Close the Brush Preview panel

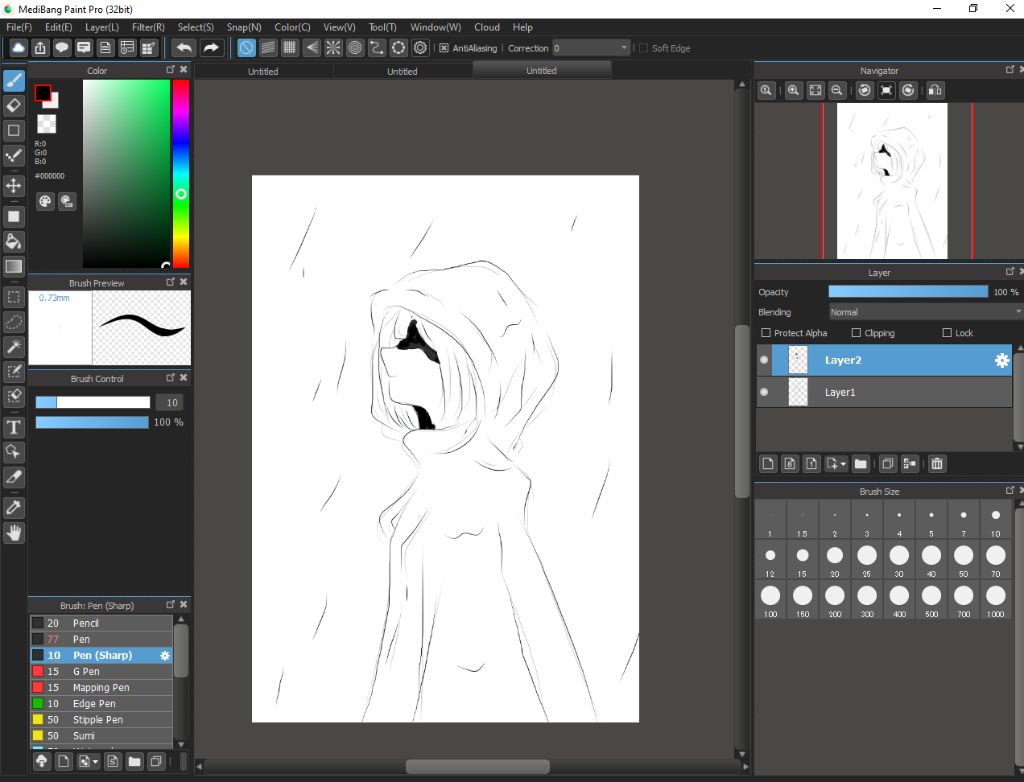(184, 282)
